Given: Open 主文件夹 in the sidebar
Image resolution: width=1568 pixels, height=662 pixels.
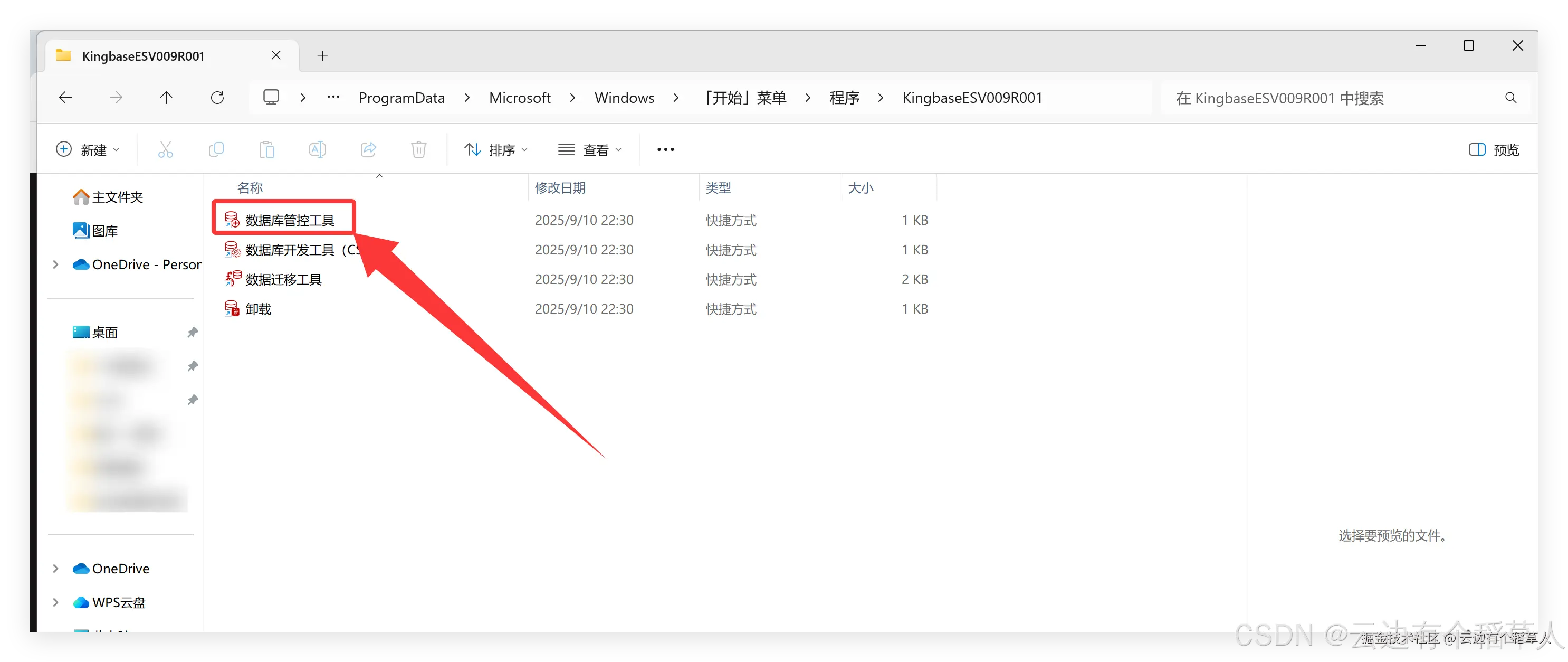Looking at the screenshot, I should 108,197.
